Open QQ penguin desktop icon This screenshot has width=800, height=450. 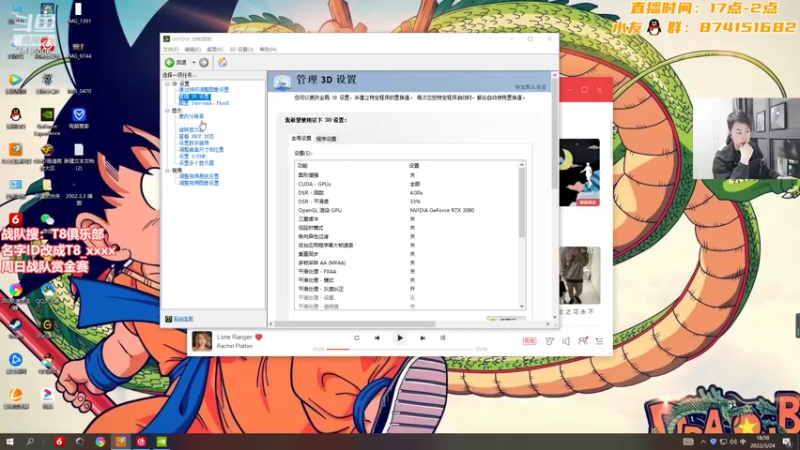(16, 115)
